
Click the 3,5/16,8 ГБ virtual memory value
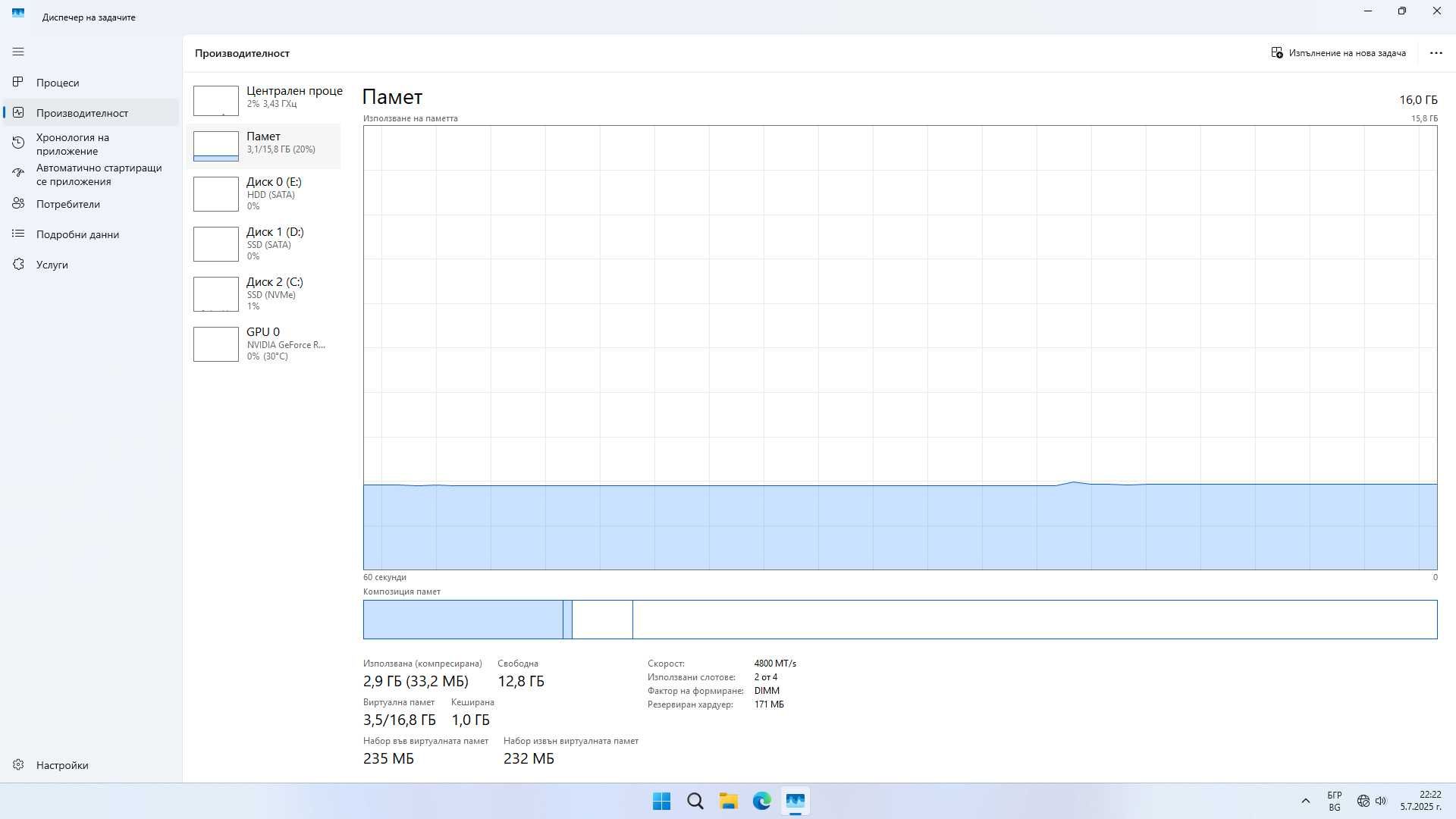click(x=400, y=720)
